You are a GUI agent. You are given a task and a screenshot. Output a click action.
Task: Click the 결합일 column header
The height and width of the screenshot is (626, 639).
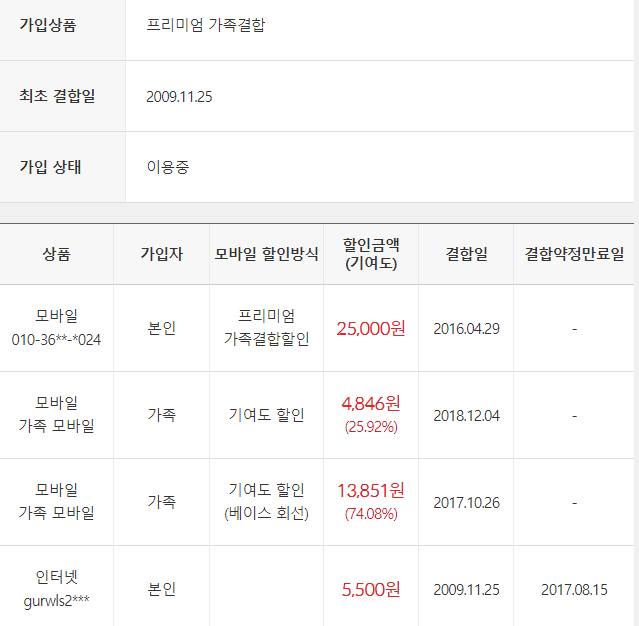click(466, 254)
